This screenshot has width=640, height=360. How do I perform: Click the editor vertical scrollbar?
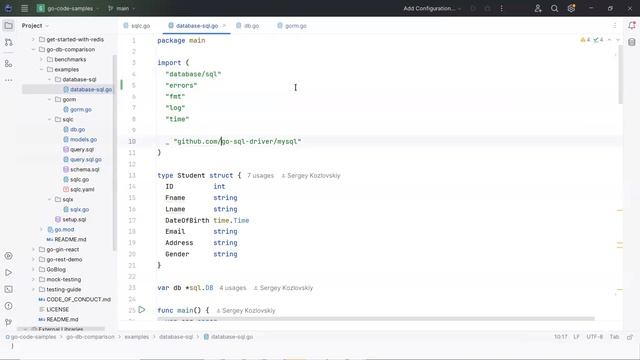click(620, 74)
